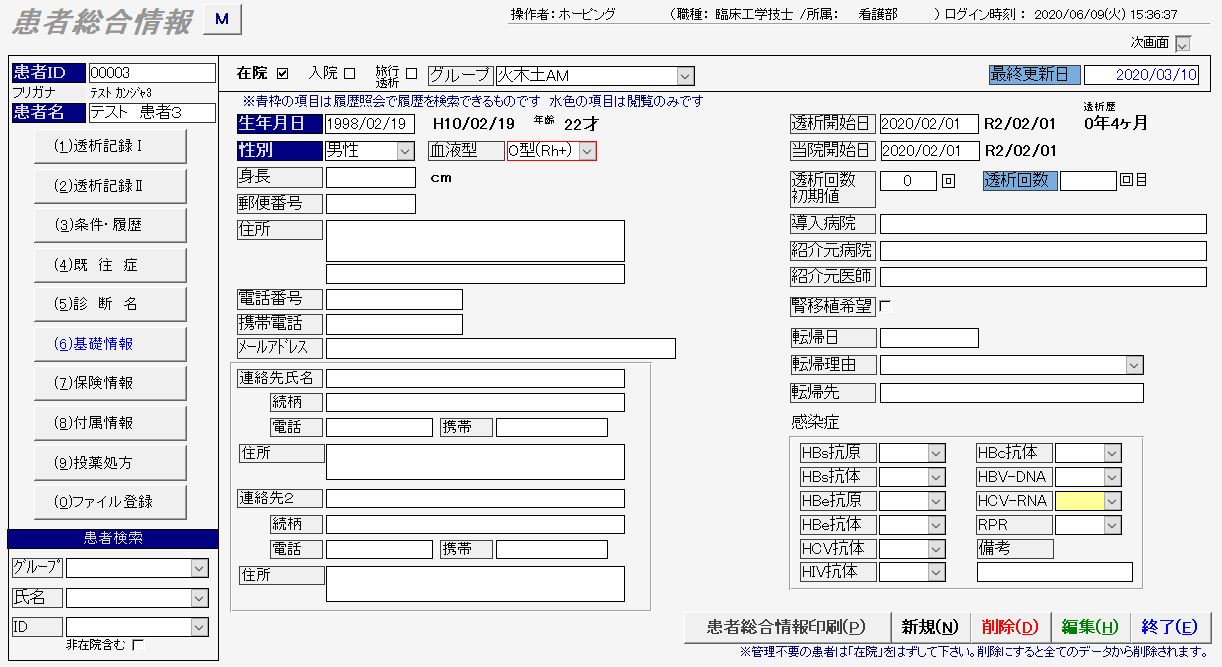Click the 紹介元医師 input field
1222x667 pixels.
click(x=1043, y=277)
